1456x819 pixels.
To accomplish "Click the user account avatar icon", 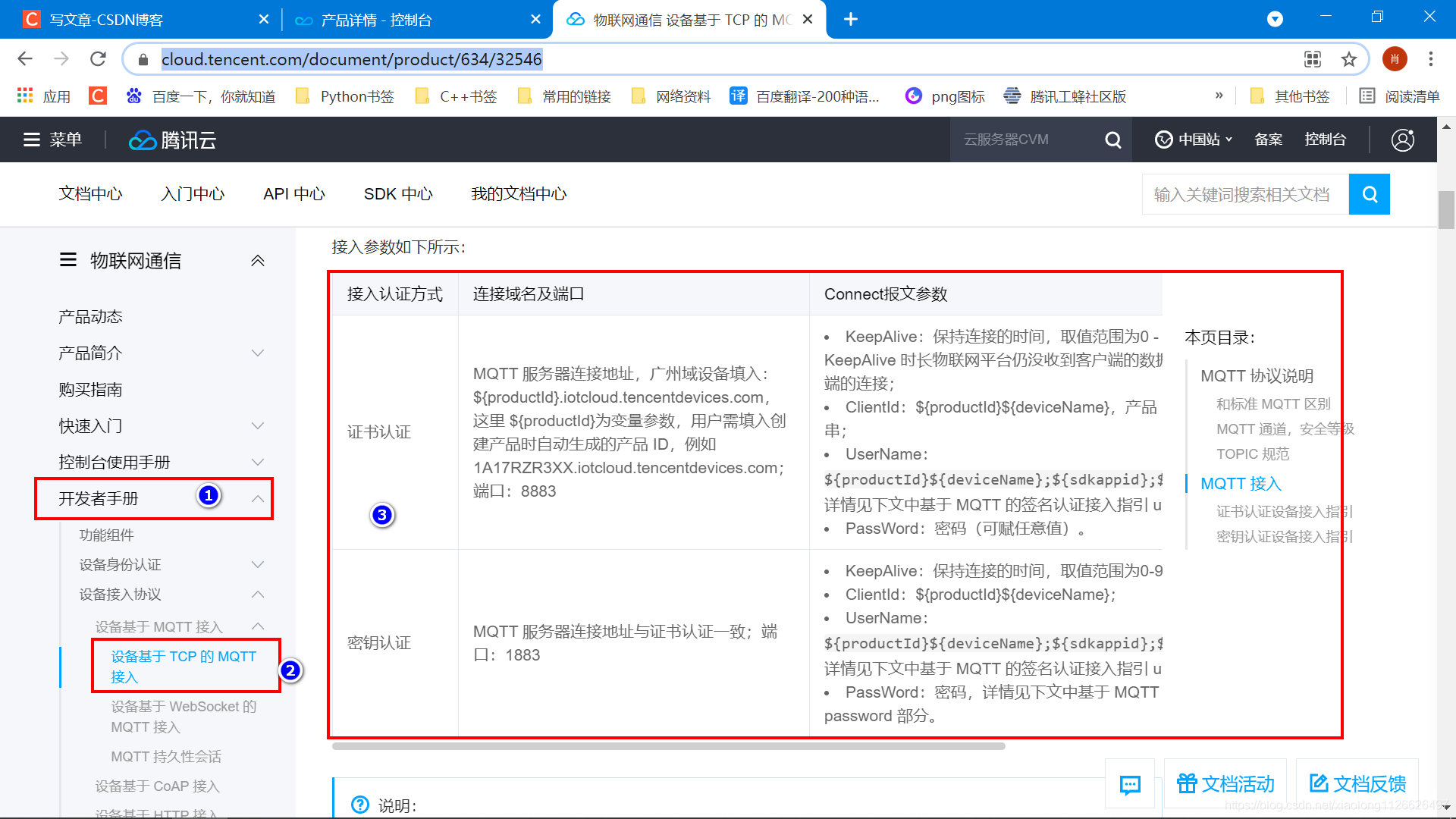I will tap(1402, 140).
